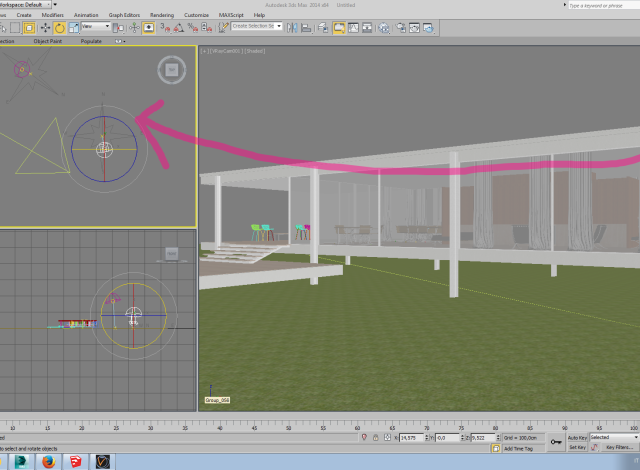
Task: Toggle Spinner Snap
Action: (x=207, y=28)
